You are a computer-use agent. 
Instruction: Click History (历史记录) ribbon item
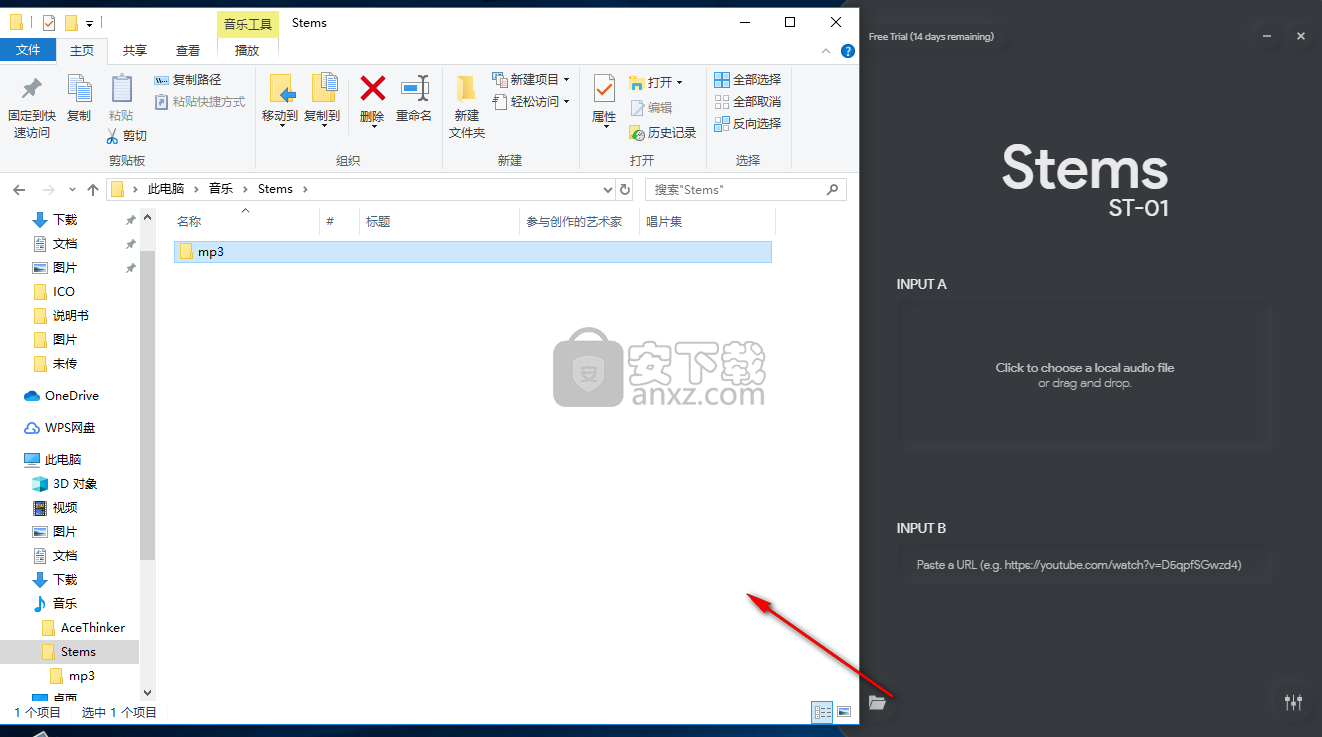pos(662,133)
